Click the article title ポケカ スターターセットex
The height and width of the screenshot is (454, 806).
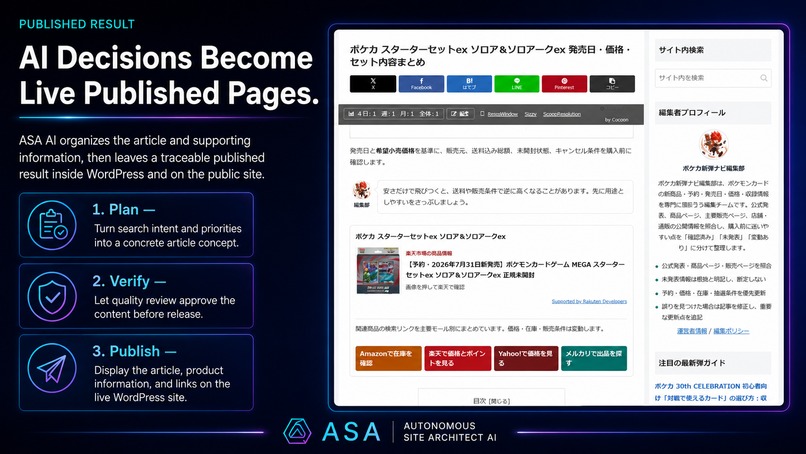[490, 56]
